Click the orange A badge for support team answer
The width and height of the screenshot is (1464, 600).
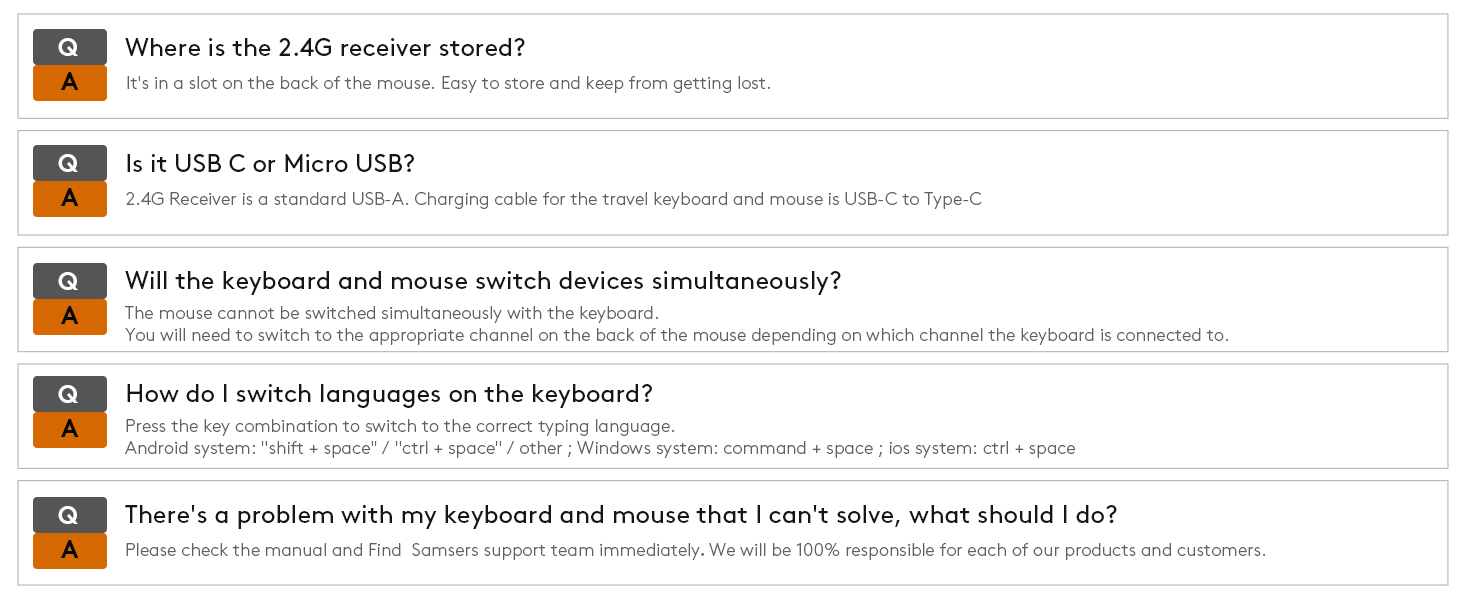pyautogui.click(x=69, y=550)
